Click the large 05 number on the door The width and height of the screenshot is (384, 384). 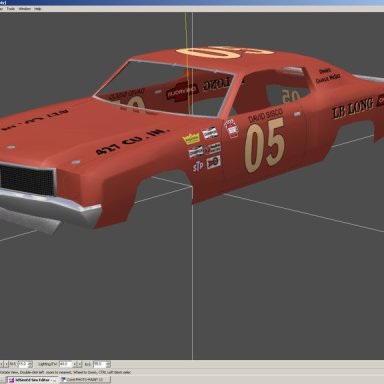point(265,146)
